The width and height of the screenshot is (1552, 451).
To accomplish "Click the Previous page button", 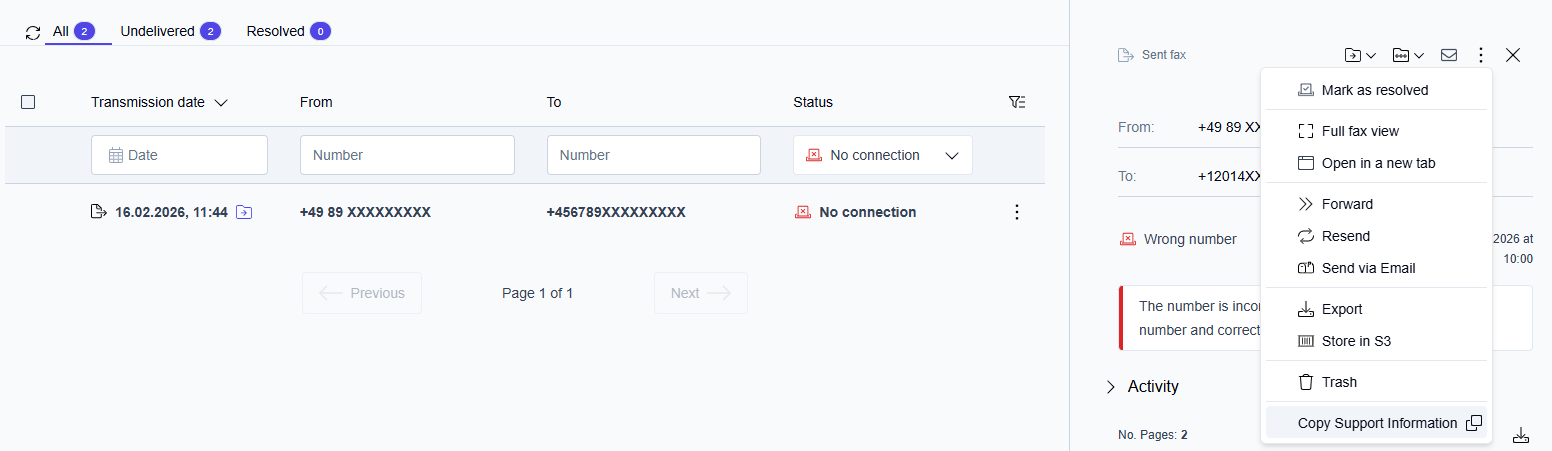I will point(362,293).
